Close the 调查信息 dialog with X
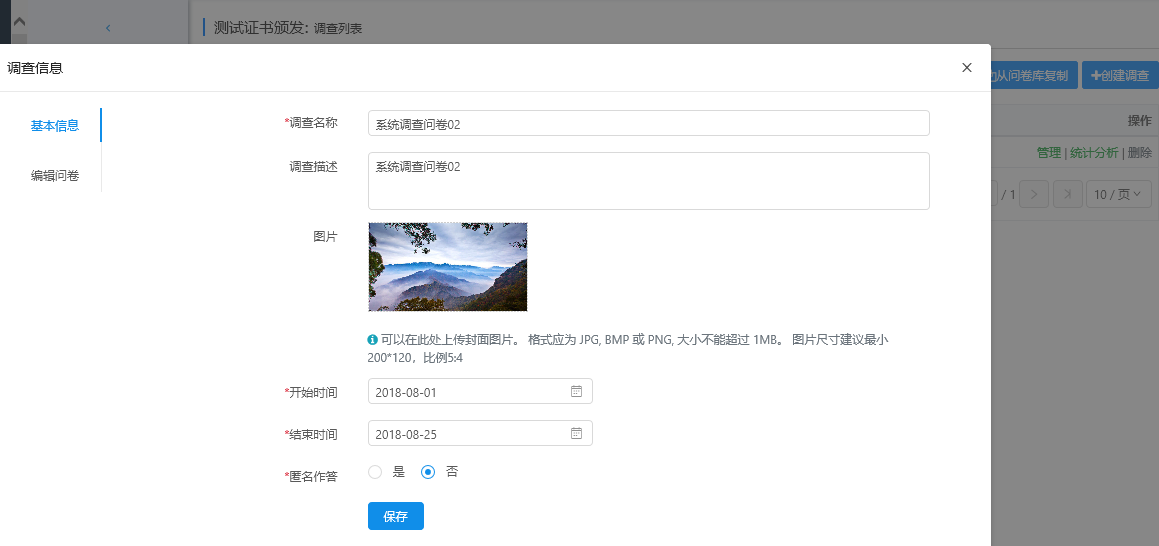Viewport: 1159px width, 546px height. click(966, 68)
